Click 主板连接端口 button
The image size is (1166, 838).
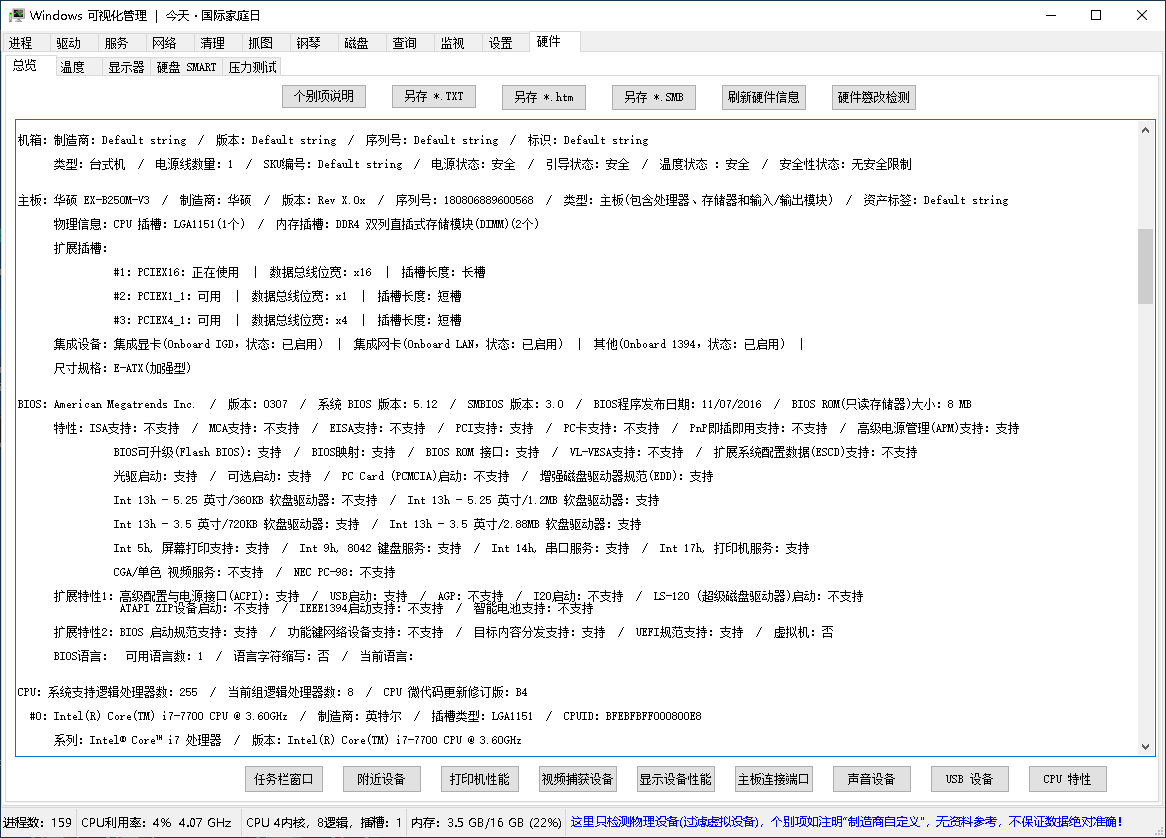point(773,779)
